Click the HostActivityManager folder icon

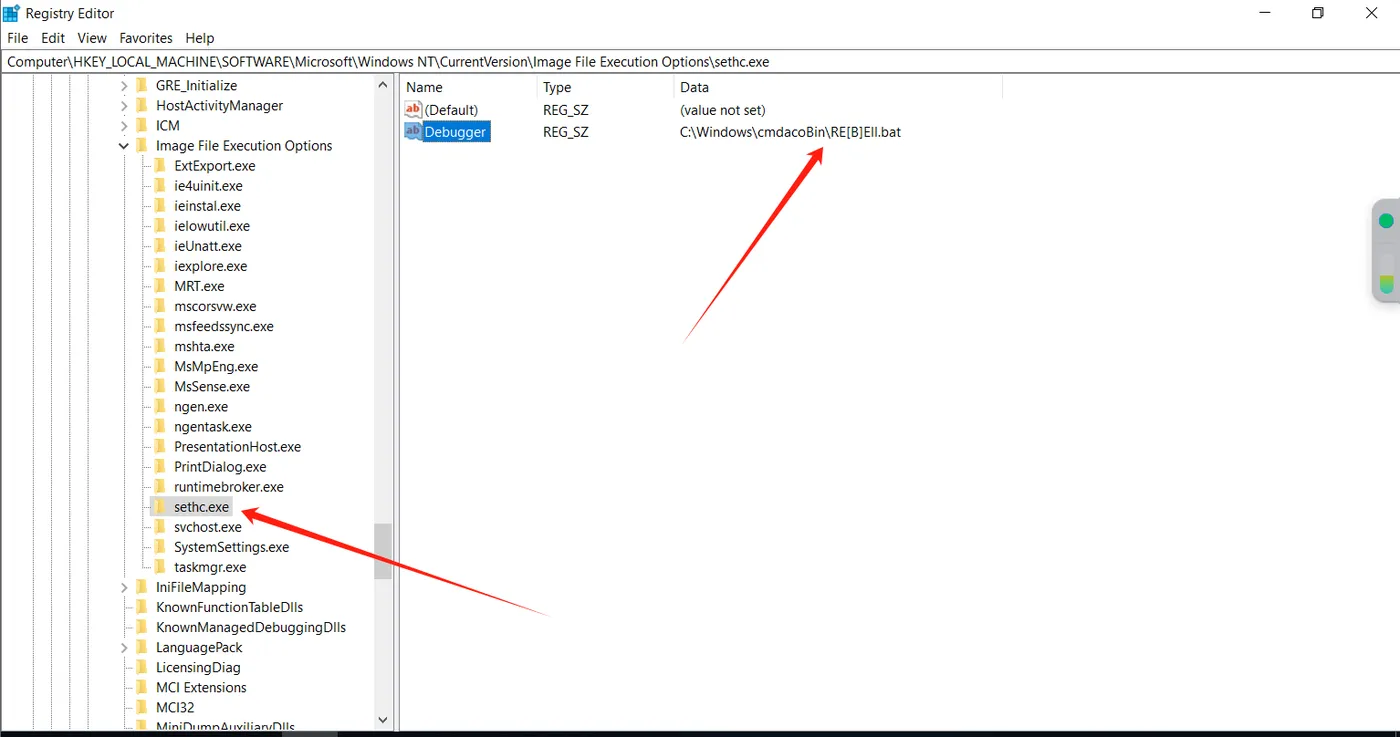pos(142,105)
